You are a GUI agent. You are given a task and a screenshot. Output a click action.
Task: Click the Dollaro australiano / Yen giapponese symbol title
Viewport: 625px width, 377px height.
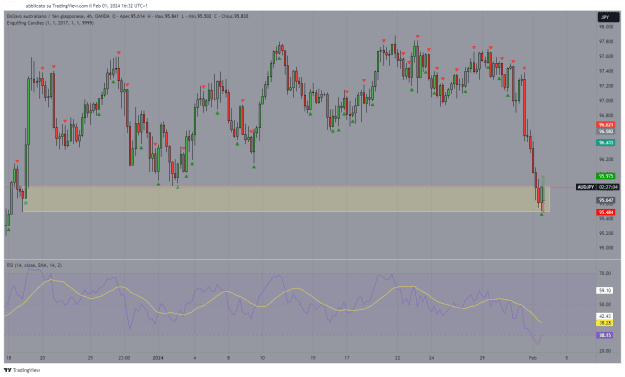pos(50,16)
